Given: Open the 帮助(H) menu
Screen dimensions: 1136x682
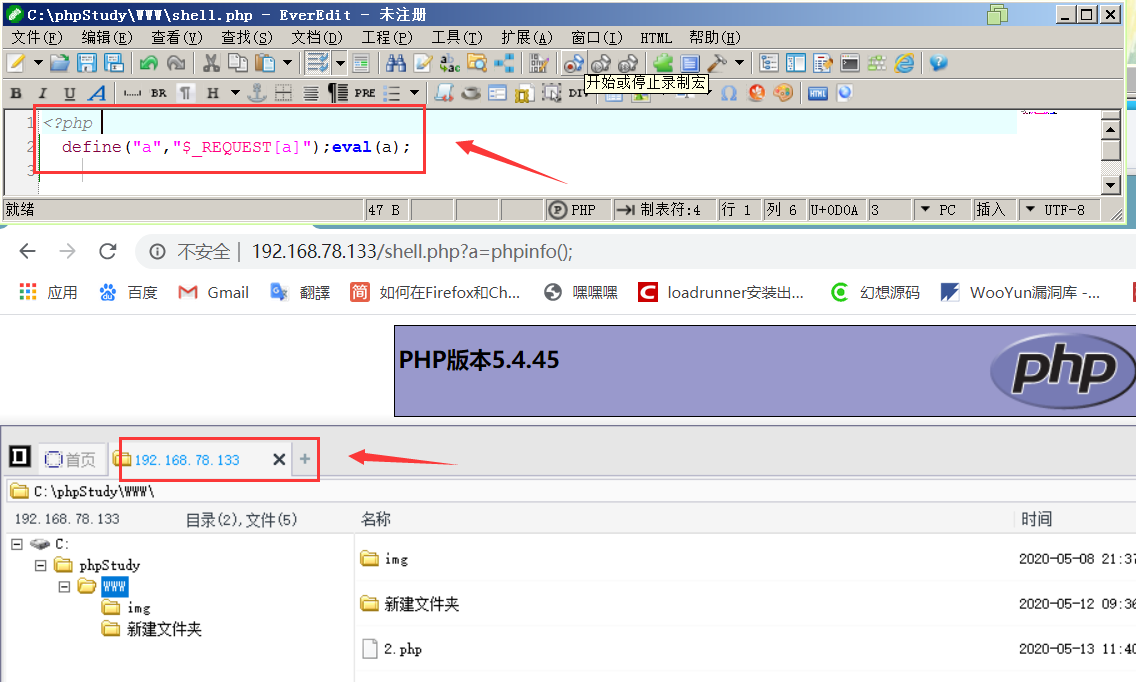Looking at the screenshot, I should point(715,38).
